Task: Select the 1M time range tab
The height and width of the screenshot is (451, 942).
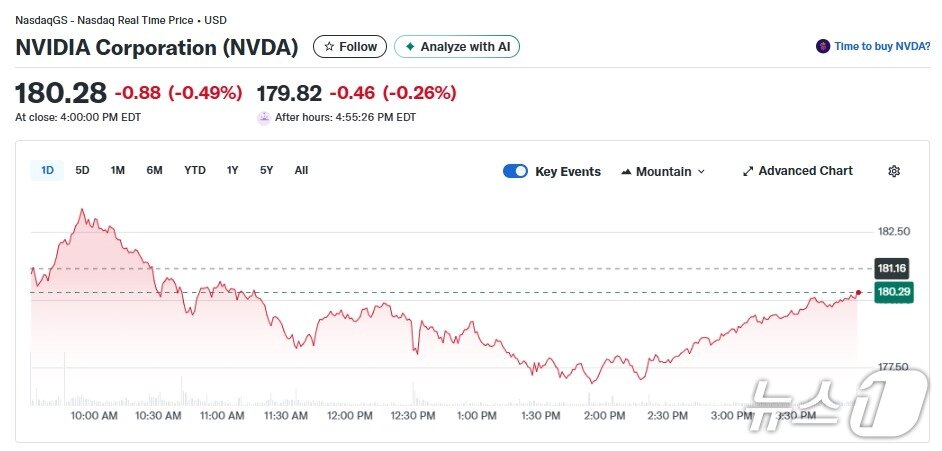Action: (x=118, y=170)
